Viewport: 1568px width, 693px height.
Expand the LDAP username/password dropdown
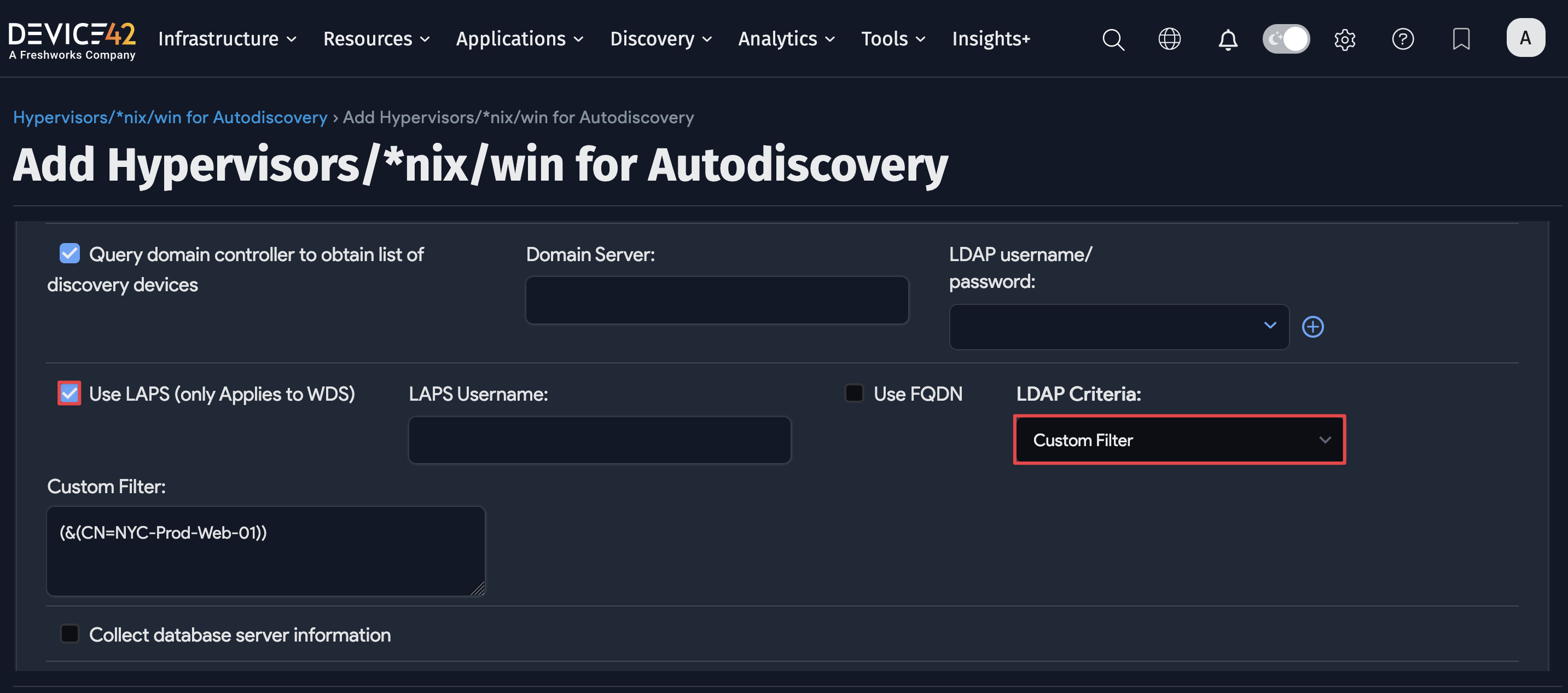click(1118, 327)
